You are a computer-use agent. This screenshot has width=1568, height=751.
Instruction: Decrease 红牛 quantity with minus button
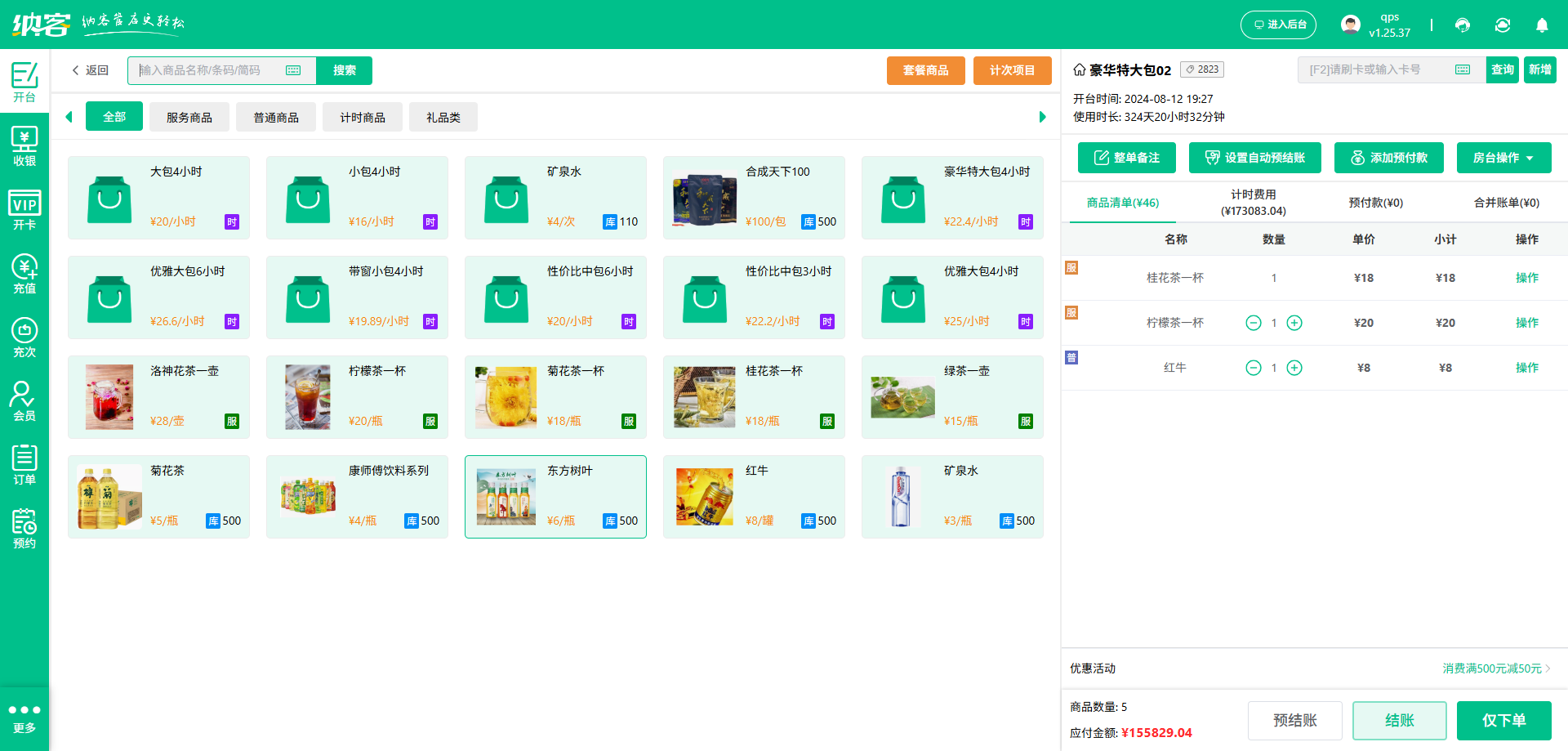tap(1254, 368)
